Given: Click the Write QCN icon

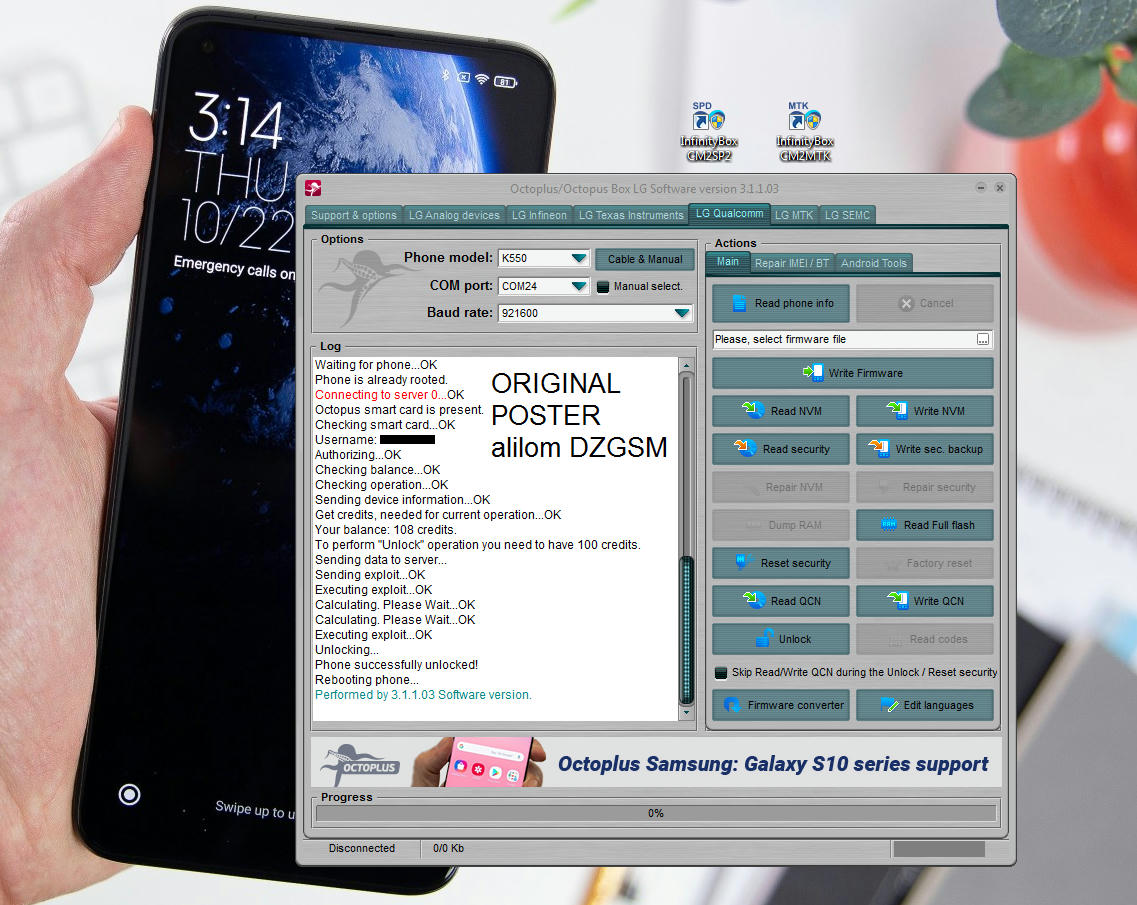Looking at the screenshot, I should coord(898,600).
